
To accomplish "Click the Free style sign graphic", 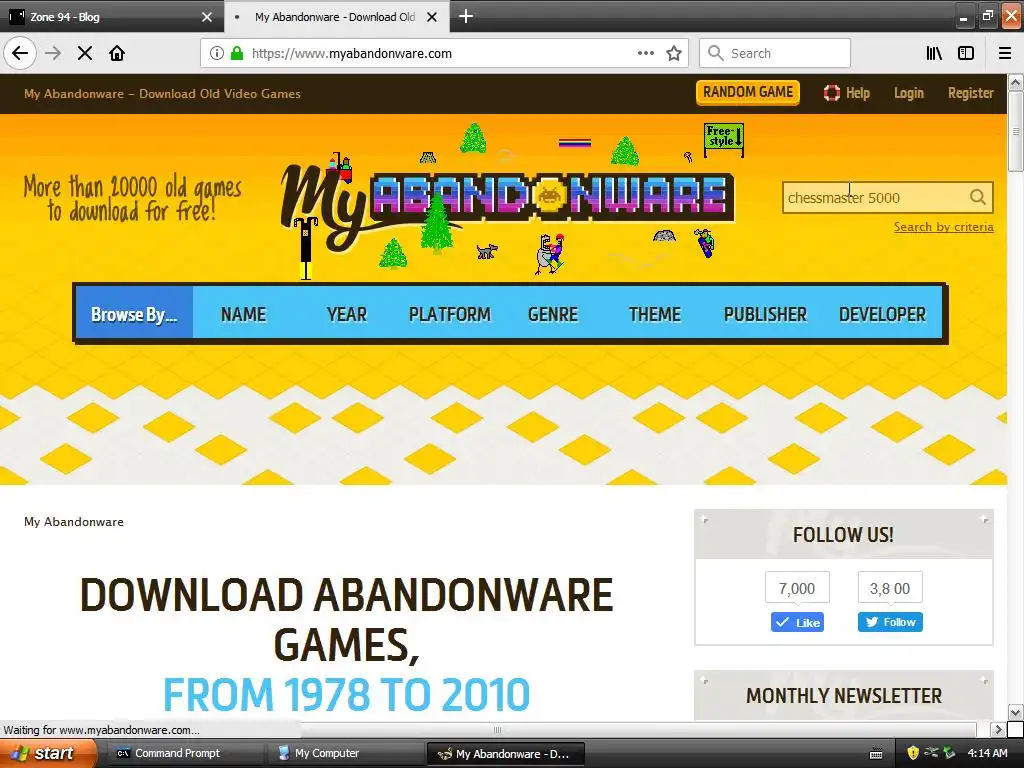I will (724, 140).
